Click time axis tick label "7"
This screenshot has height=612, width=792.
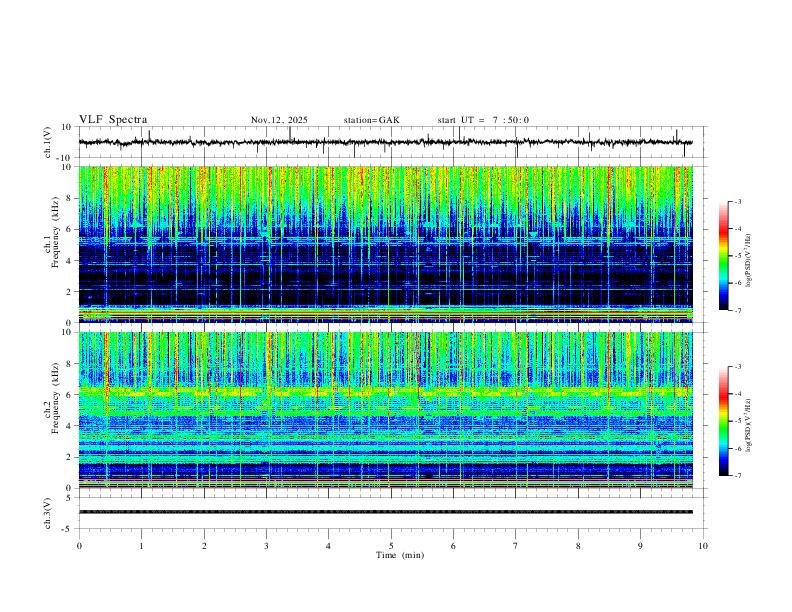point(516,546)
